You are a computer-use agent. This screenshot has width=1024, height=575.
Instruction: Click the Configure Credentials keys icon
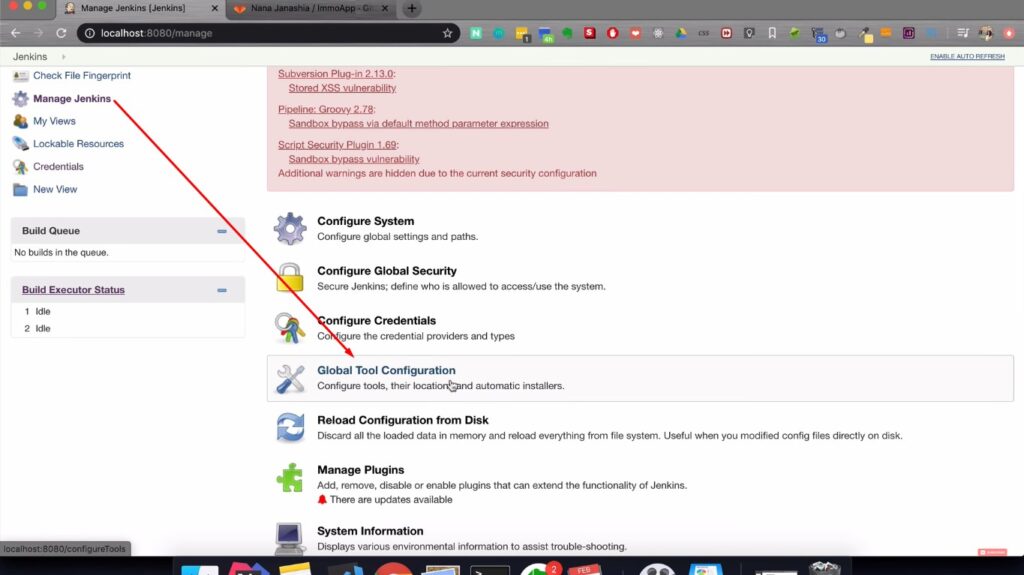click(289, 328)
